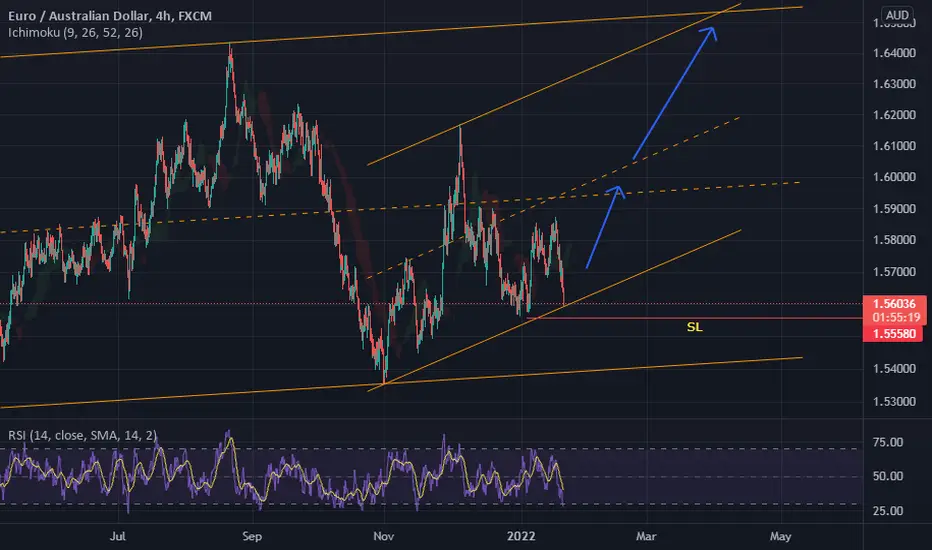
Task: Click the stop-loss price label 1.55580
Action: (895, 334)
